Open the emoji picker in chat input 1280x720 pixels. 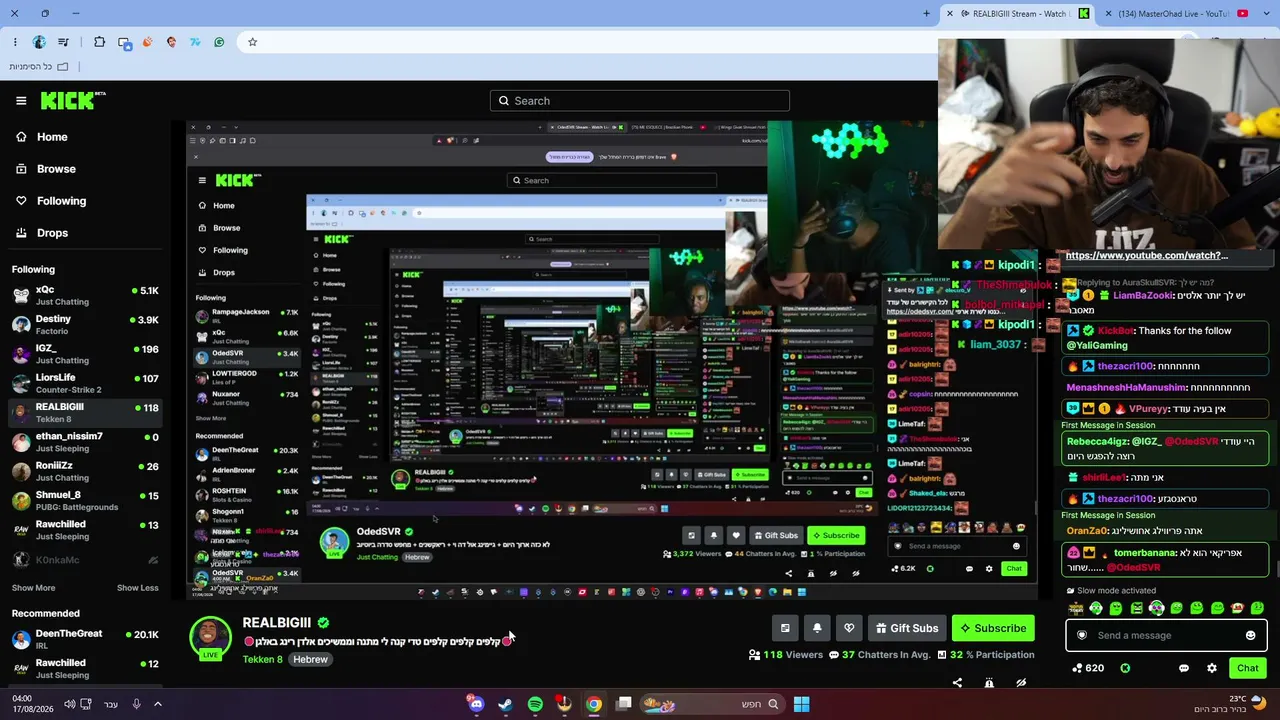pyautogui.click(x=1250, y=635)
